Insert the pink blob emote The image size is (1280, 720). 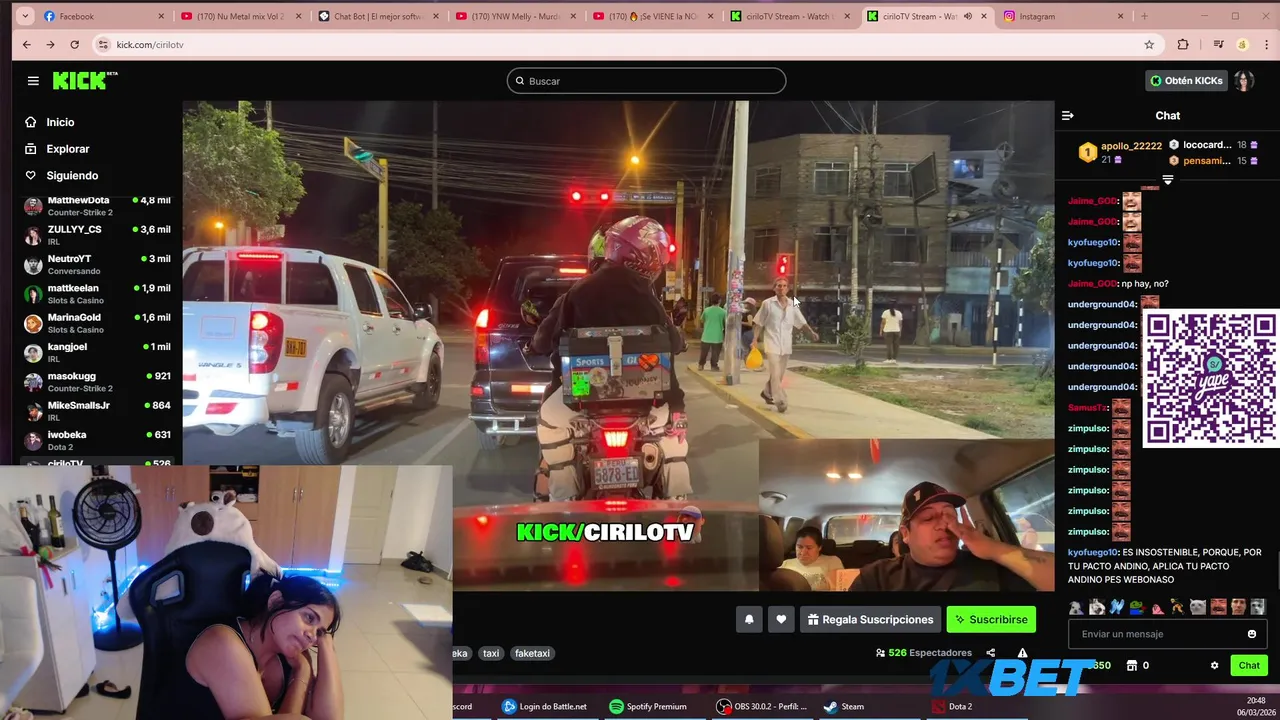[x=1157, y=607]
